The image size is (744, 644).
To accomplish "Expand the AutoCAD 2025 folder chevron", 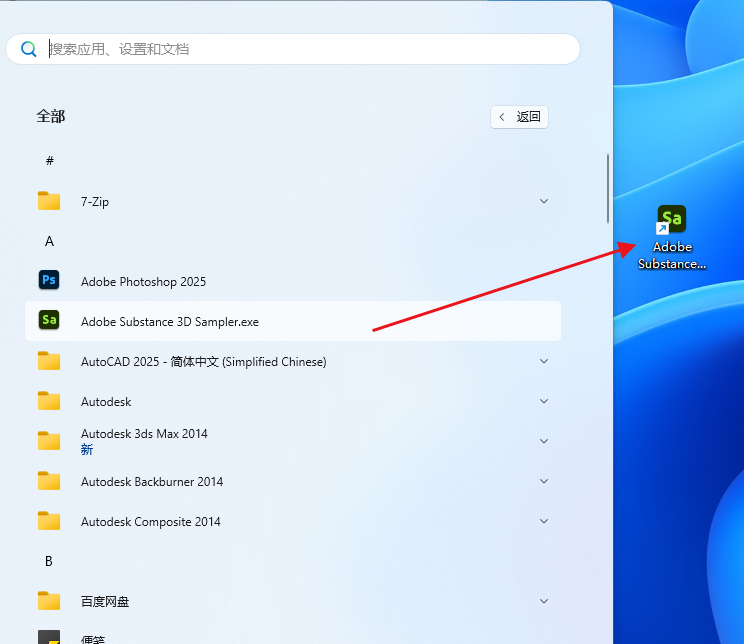I will tap(544, 361).
